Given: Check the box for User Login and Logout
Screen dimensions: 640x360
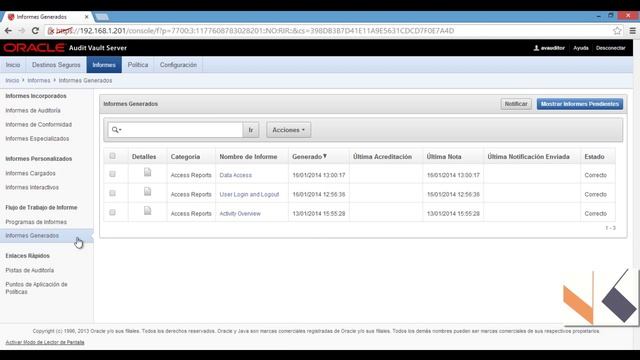Looking at the screenshot, I should (x=112, y=193).
